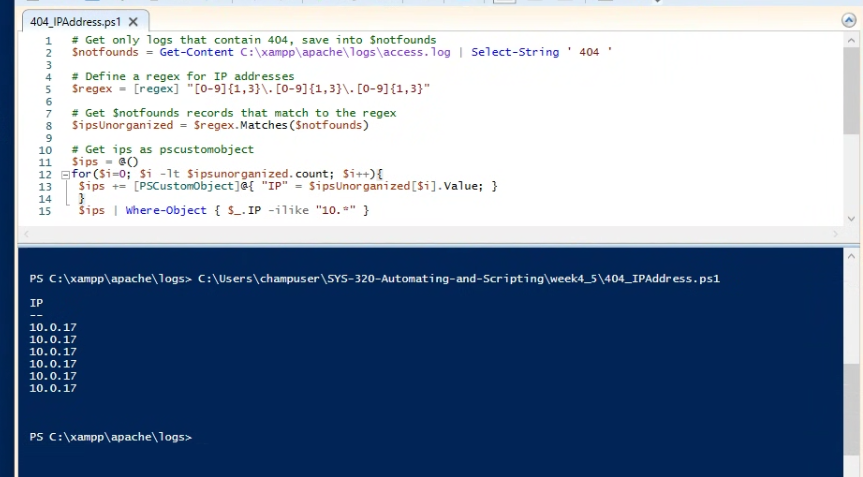Click the console pane scroll up arrow
The width and height of the screenshot is (863, 477).
tap(850, 256)
